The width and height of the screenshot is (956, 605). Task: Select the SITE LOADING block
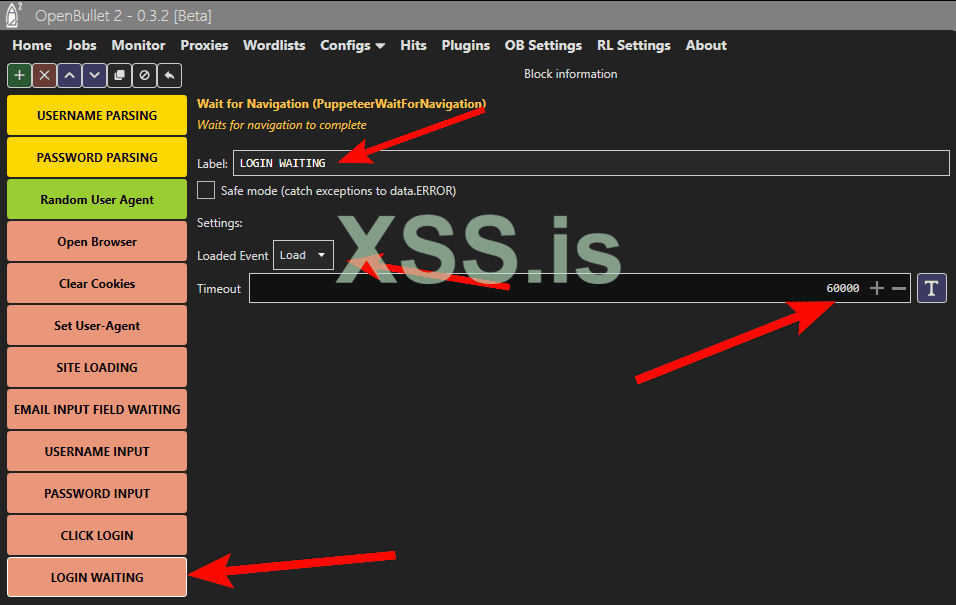(x=97, y=367)
